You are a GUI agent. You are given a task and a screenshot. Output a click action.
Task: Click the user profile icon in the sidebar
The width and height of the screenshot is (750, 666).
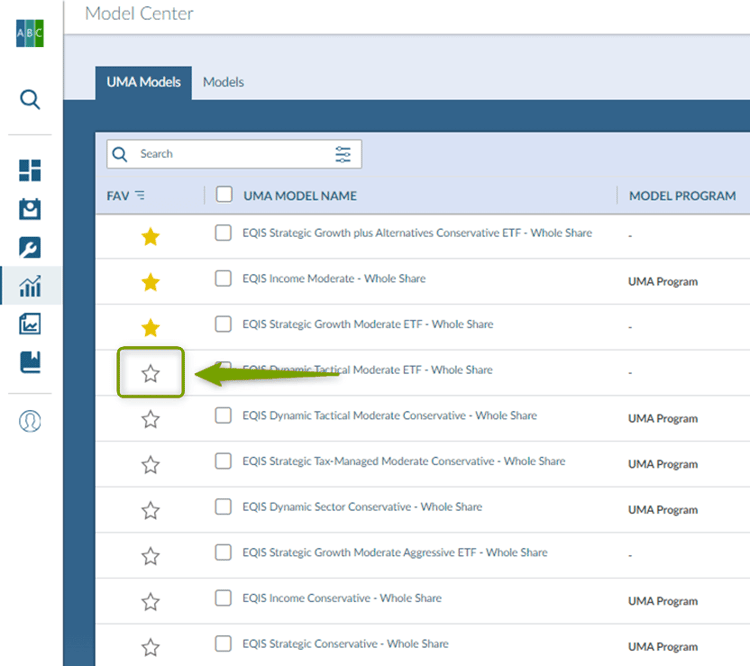pyautogui.click(x=30, y=421)
